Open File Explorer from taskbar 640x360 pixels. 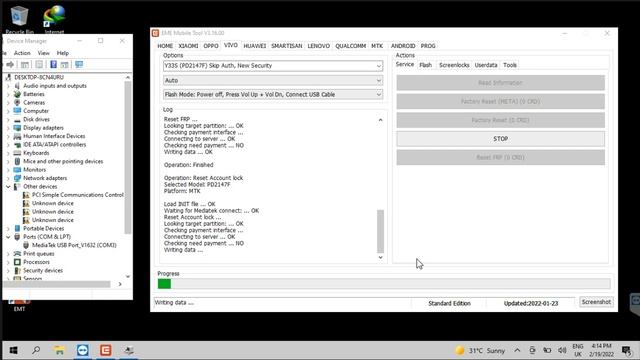[x=59, y=350]
